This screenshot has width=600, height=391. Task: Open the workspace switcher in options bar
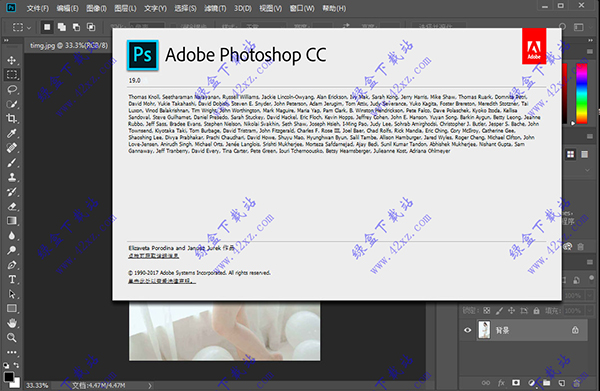coord(579,27)
